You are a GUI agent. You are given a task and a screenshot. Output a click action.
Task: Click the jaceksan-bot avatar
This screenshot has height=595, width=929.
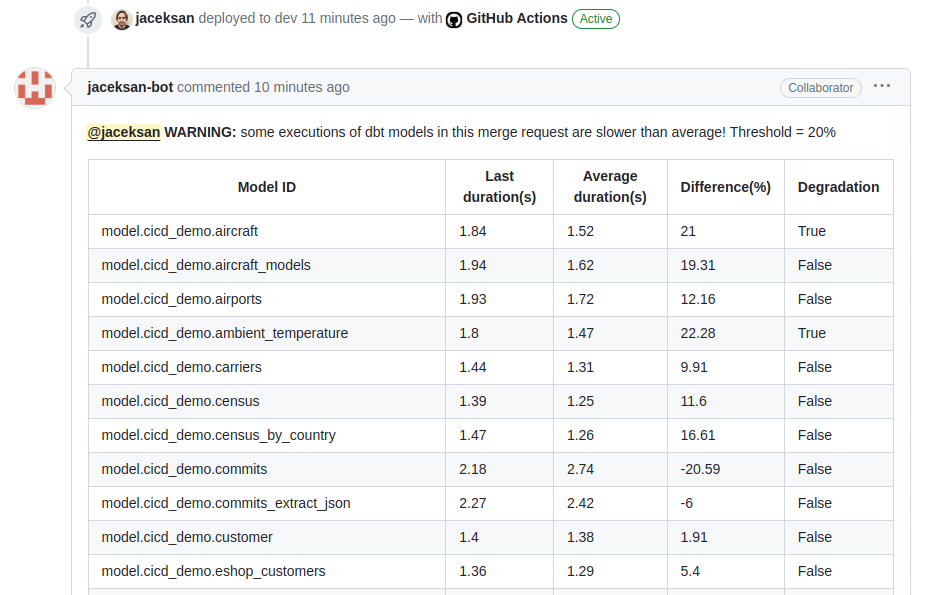coord(34,87)
